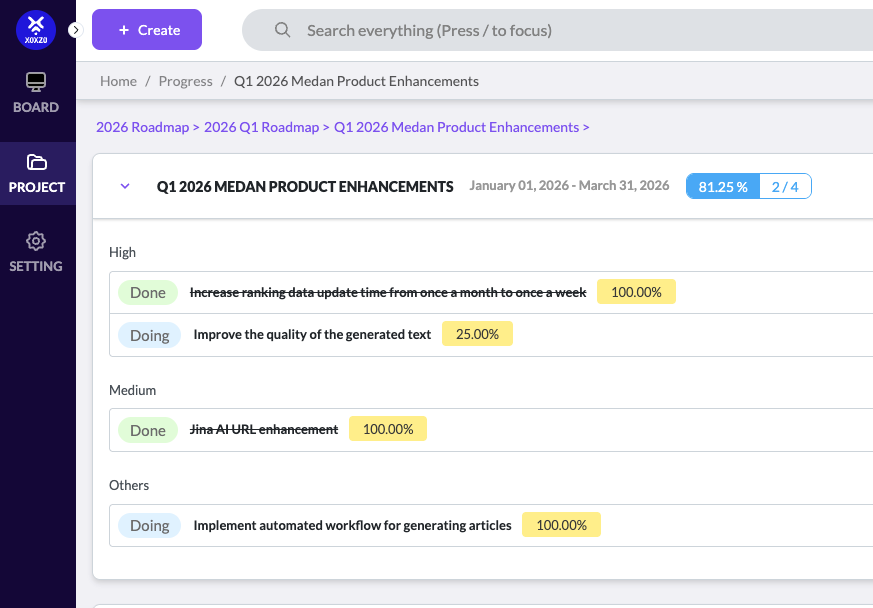
Task: Expand the sidebar with the arrow toggle
Action: tap(76, 30)
